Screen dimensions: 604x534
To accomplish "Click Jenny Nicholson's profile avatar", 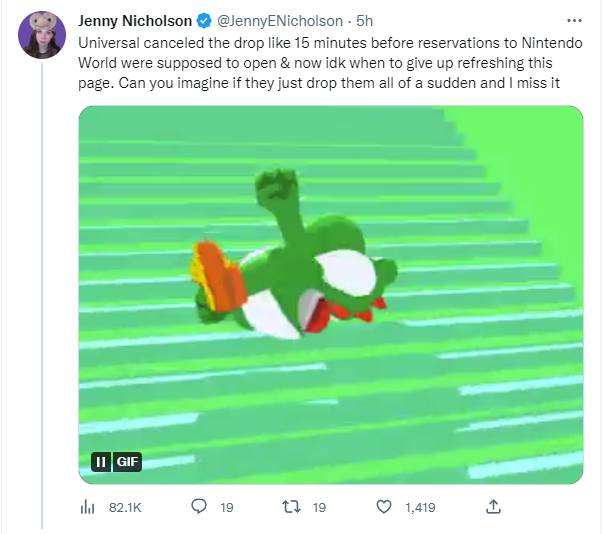I will 42,35.
